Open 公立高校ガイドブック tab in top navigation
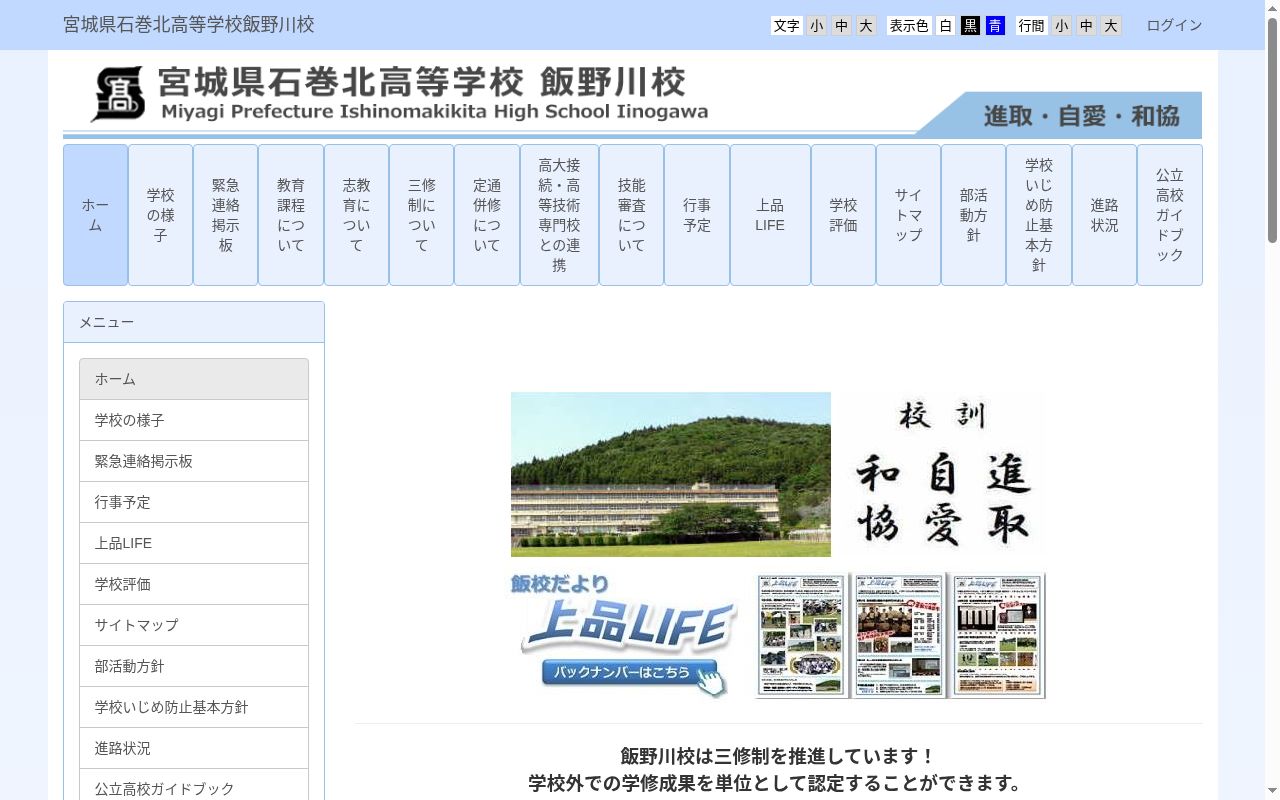The height and width of the screenshot is (800, 1280). coord(1170,215)
